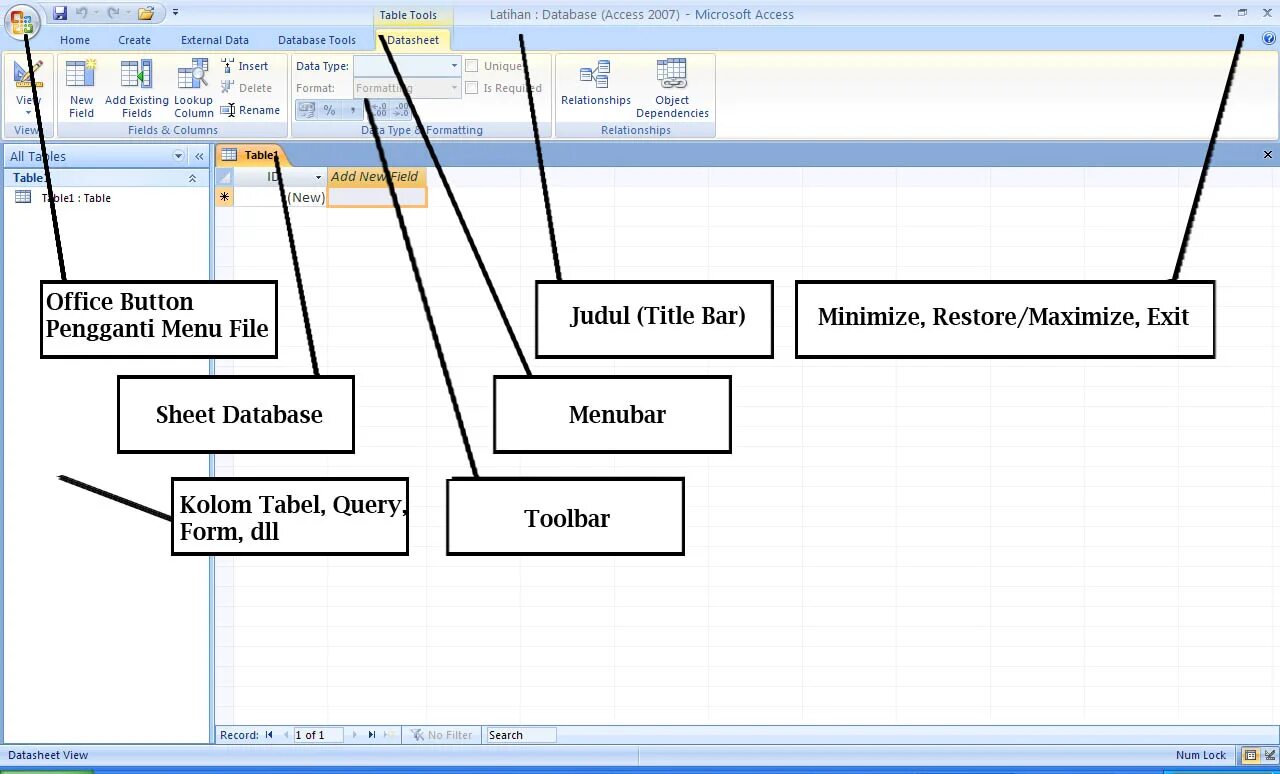Close the Table1 document window
This screenshot has width=1280, height=774.
pyautogui.click(x=1268, y=155)
